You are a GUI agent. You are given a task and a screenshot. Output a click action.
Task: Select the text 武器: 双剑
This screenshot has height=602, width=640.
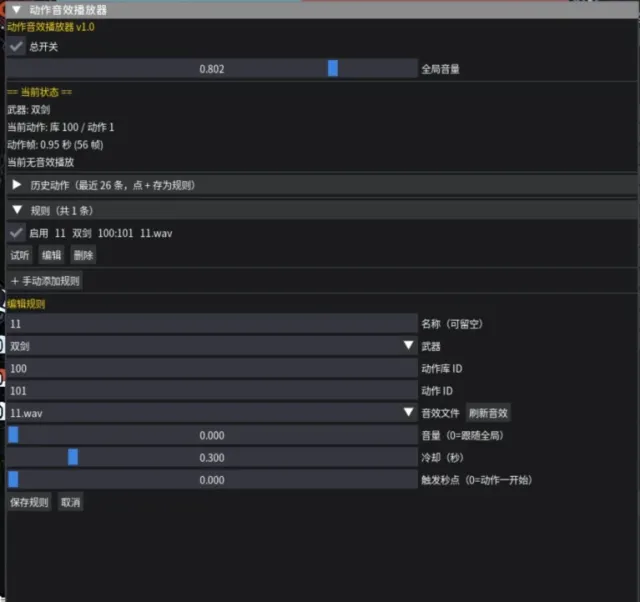coord(29,109)
